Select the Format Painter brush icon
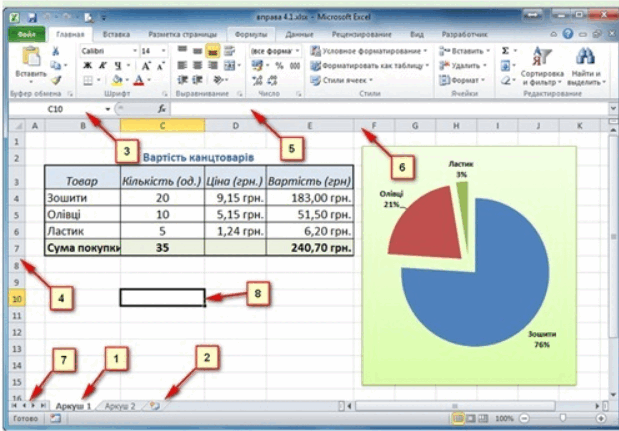Image resolution: width=619 pixels, height=431 pixels. coord(56,80)
